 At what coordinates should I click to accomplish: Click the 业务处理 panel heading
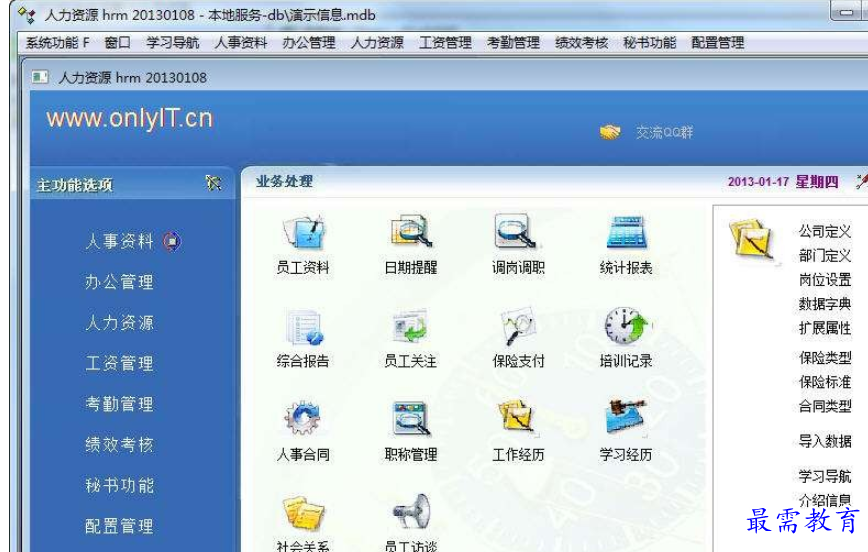[x=284, y=181]
